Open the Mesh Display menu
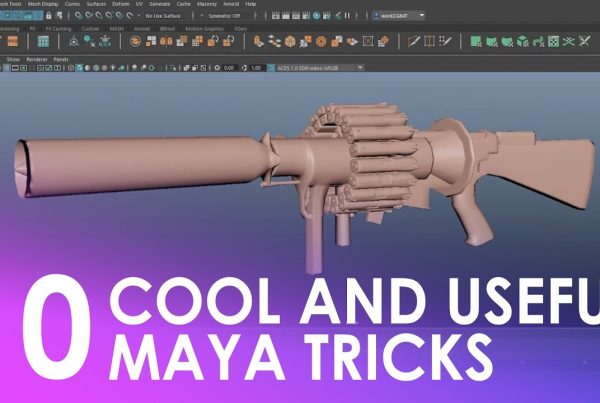The height and width of the screenshot is (403, 600). [x=43, y=4]
